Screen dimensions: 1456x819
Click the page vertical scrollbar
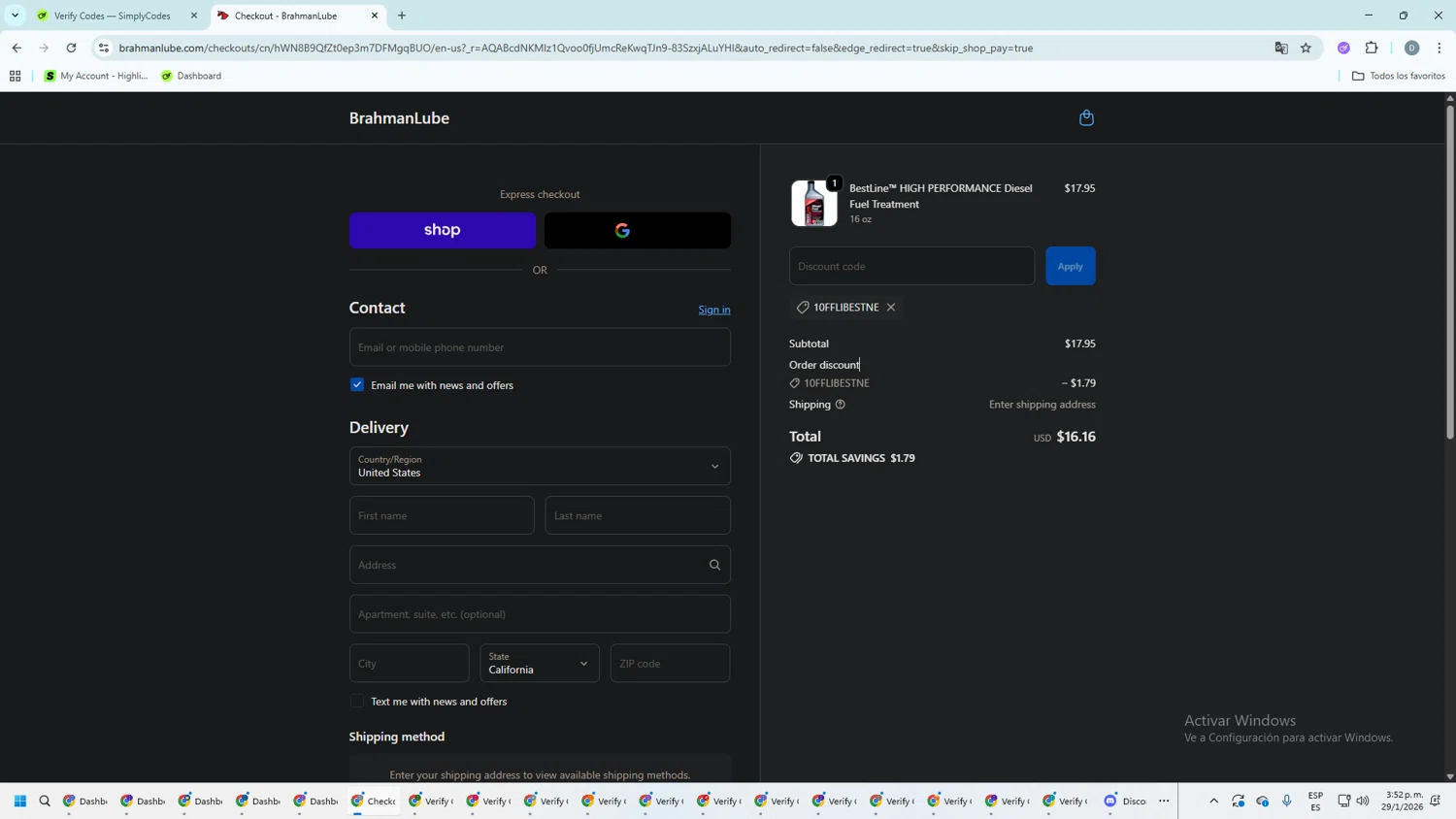1450,272
